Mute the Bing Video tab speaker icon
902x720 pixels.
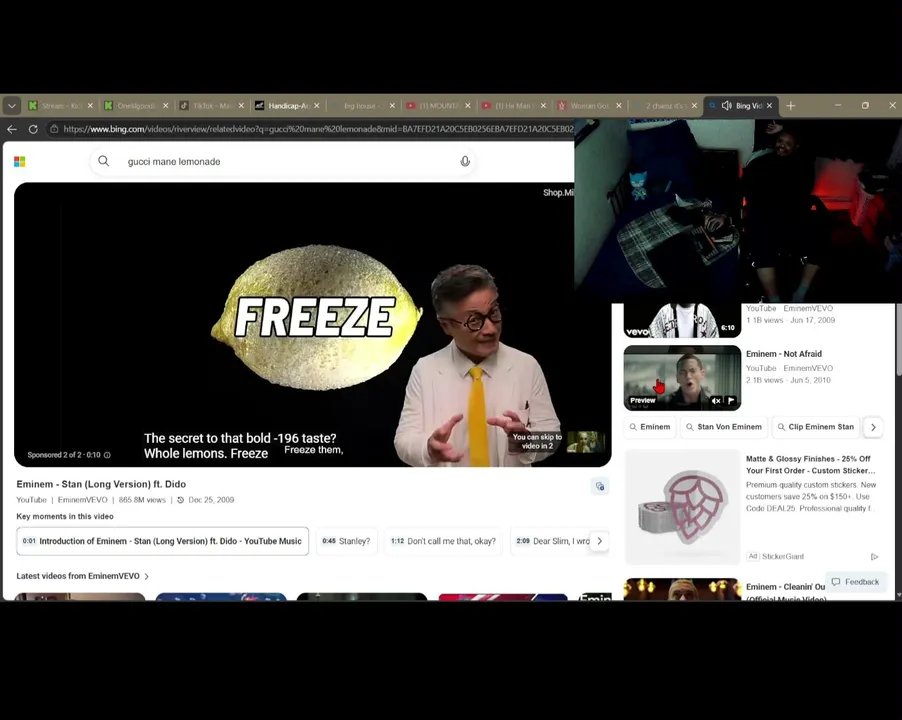pos(727,106)
